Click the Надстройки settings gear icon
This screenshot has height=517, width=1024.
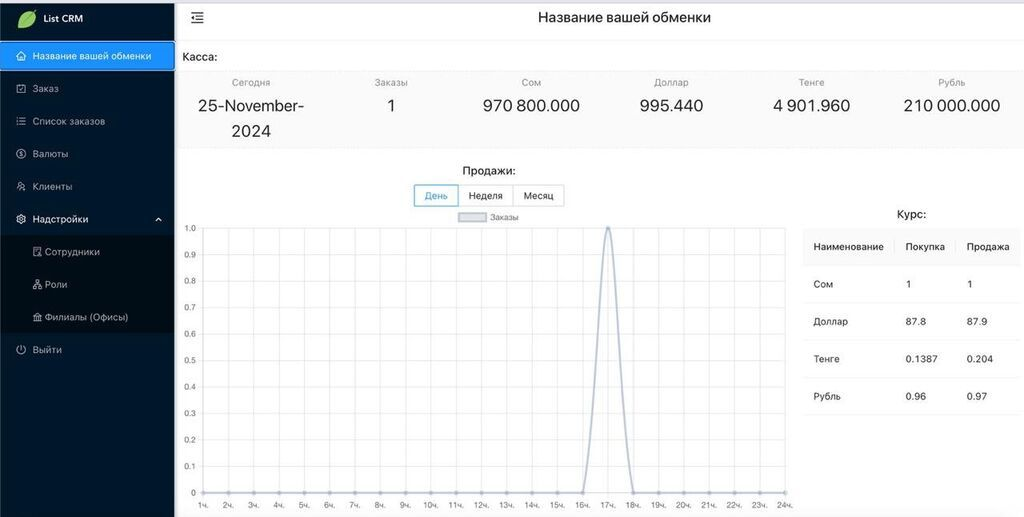(x=21, y=219)
